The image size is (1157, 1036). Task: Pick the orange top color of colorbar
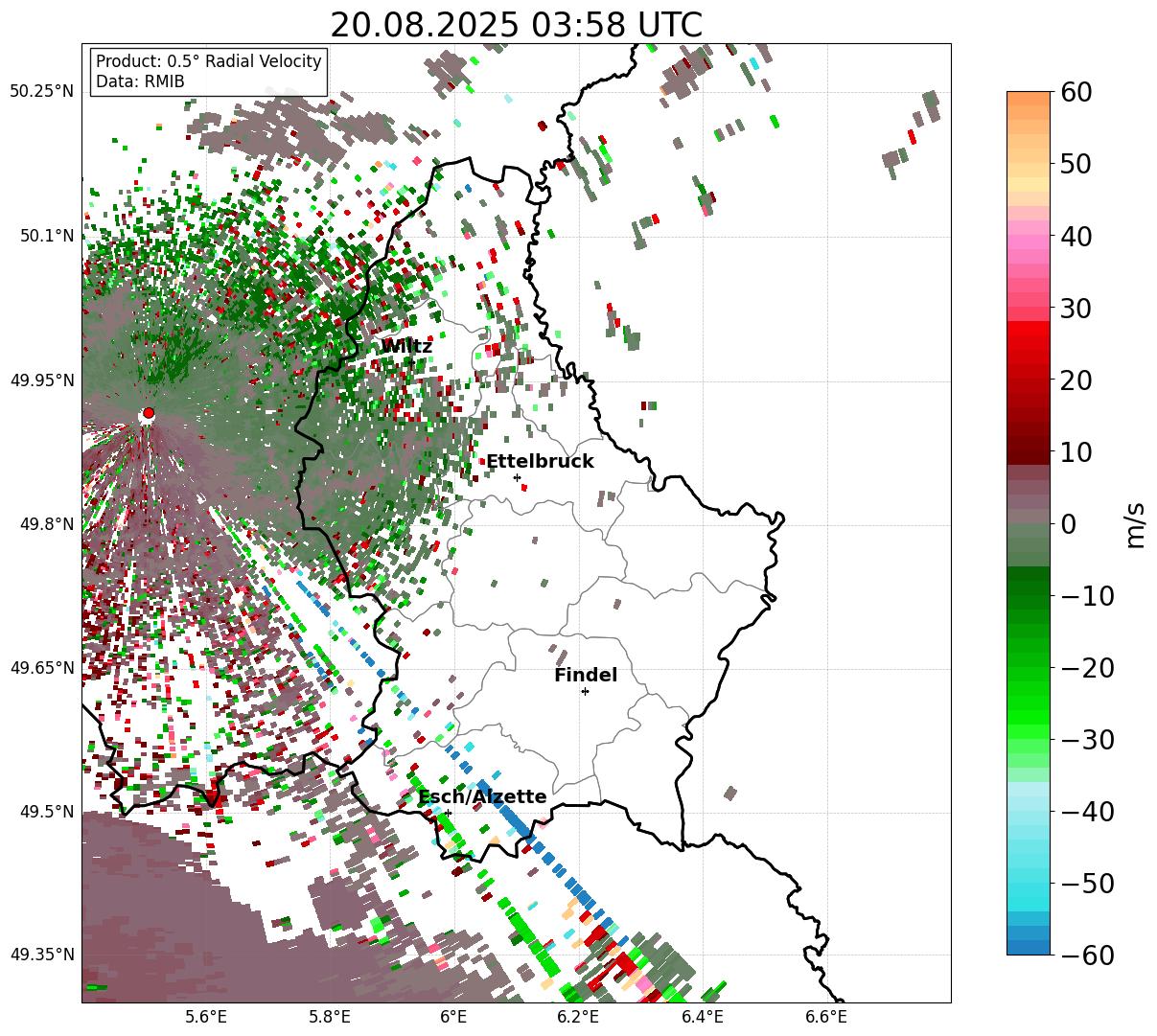[x=1029, y=99]
